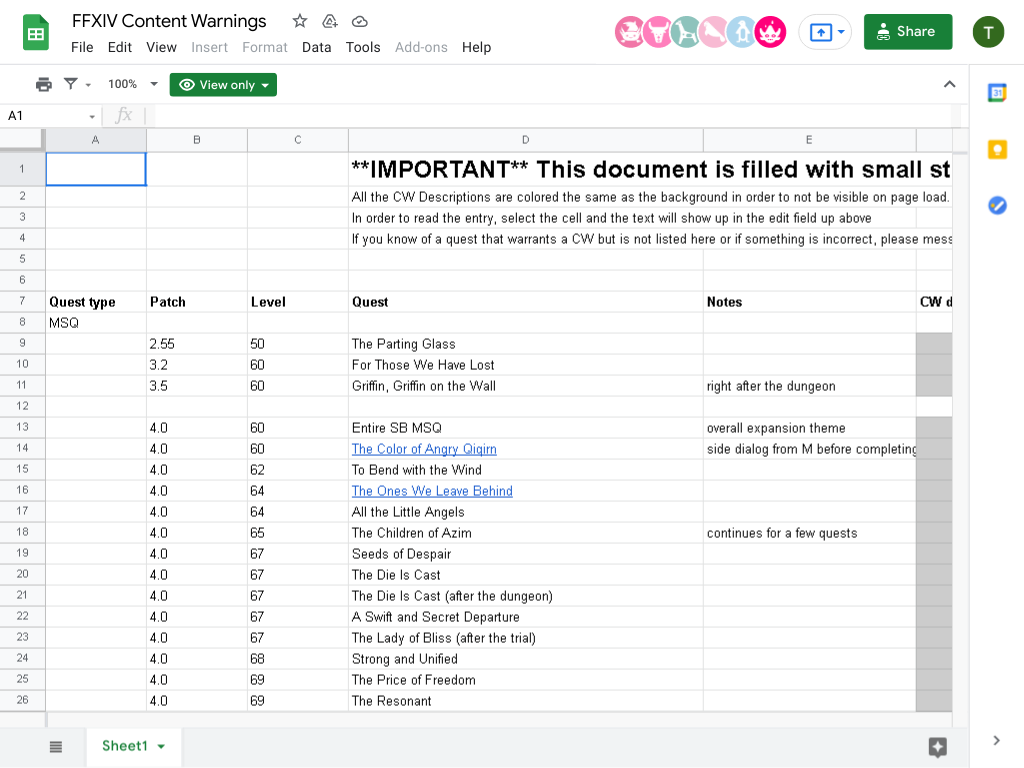Follow The Ones We Leave Behind link

click(432, 491)
